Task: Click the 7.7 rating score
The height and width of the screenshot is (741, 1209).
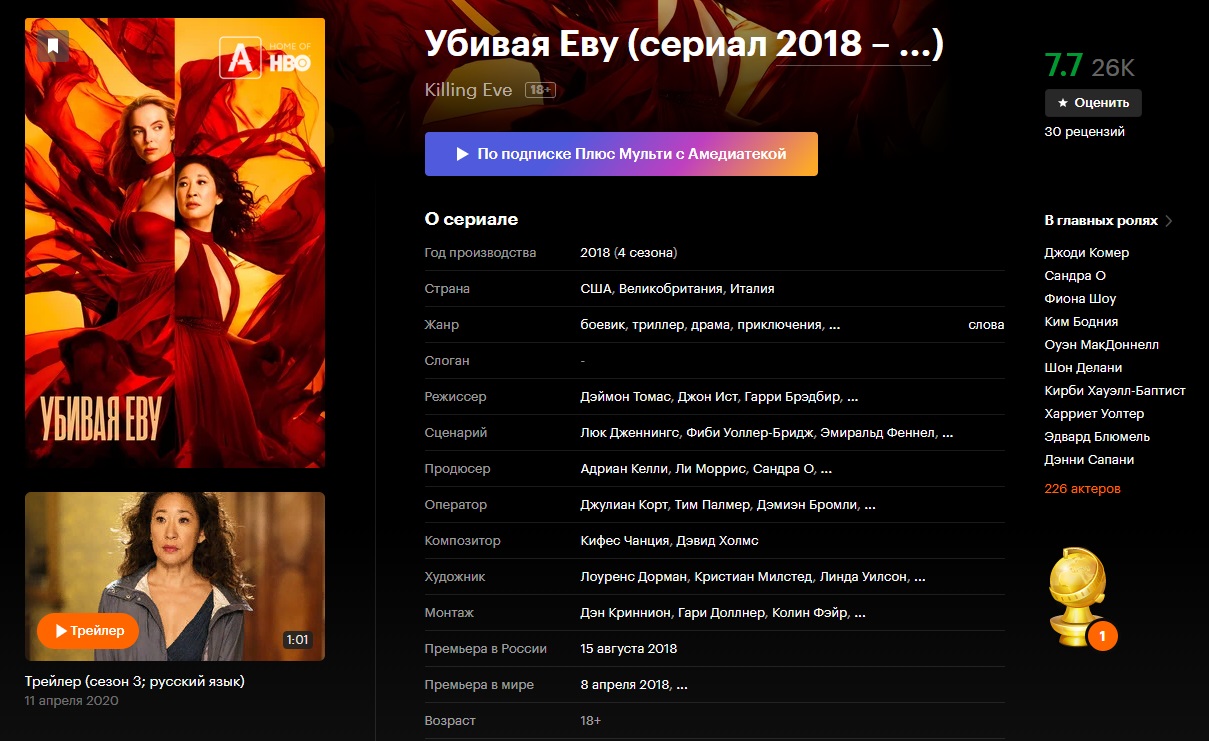Action: 1064,66
